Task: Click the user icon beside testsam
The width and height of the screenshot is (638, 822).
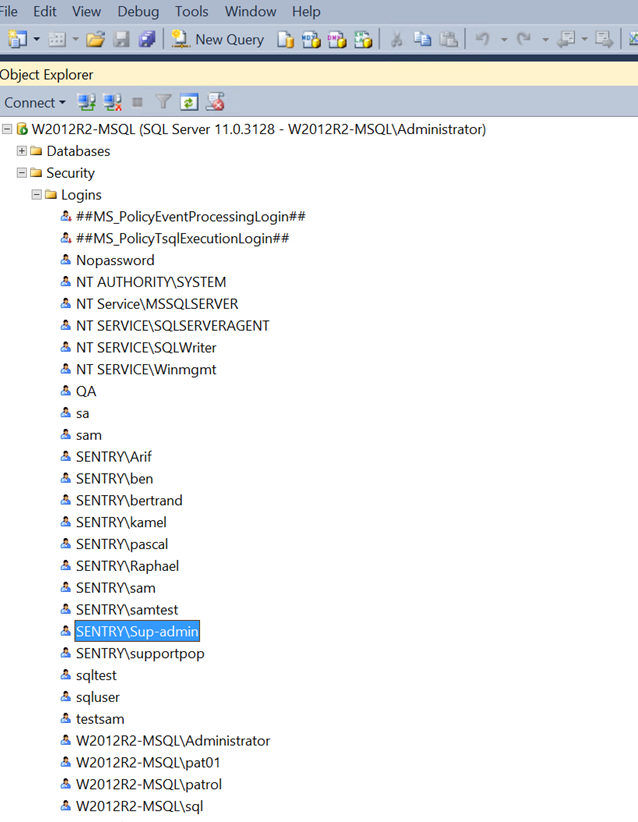Action: [x=66, y=718]
